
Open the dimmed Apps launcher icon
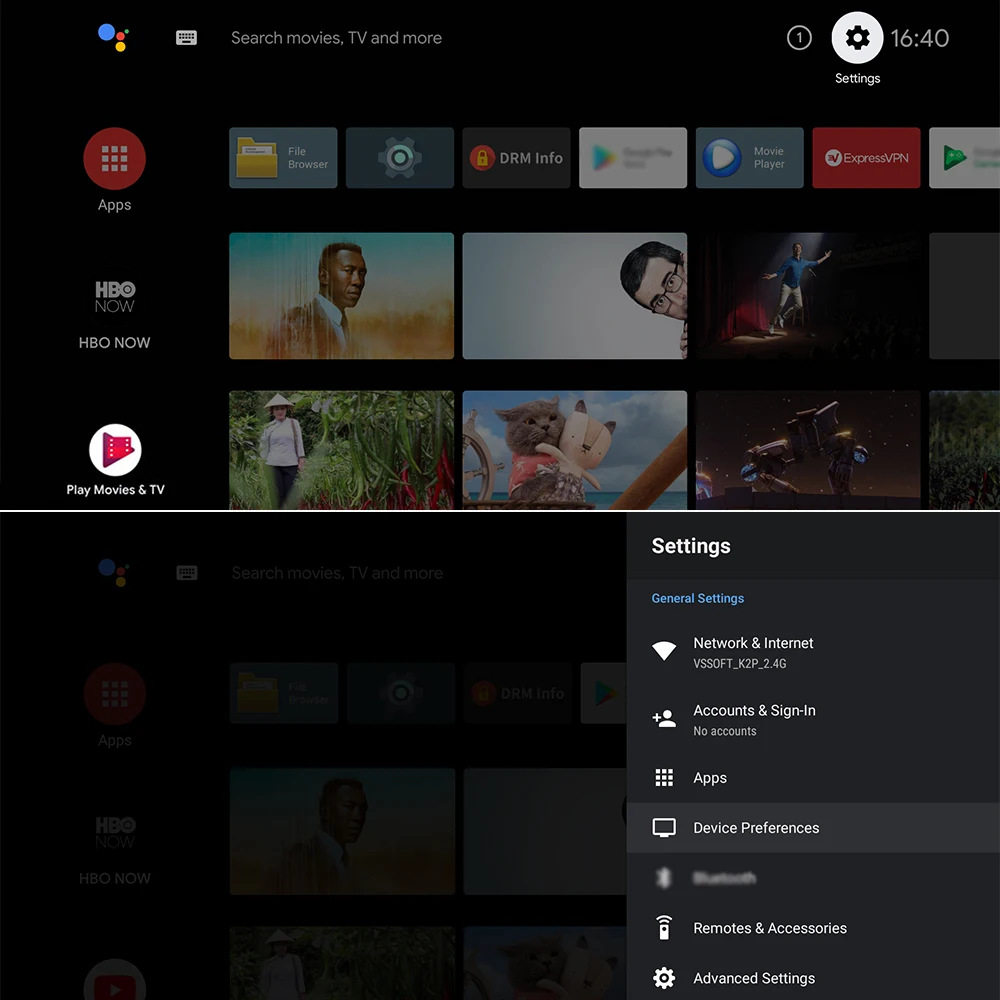(x=115, y=694)
